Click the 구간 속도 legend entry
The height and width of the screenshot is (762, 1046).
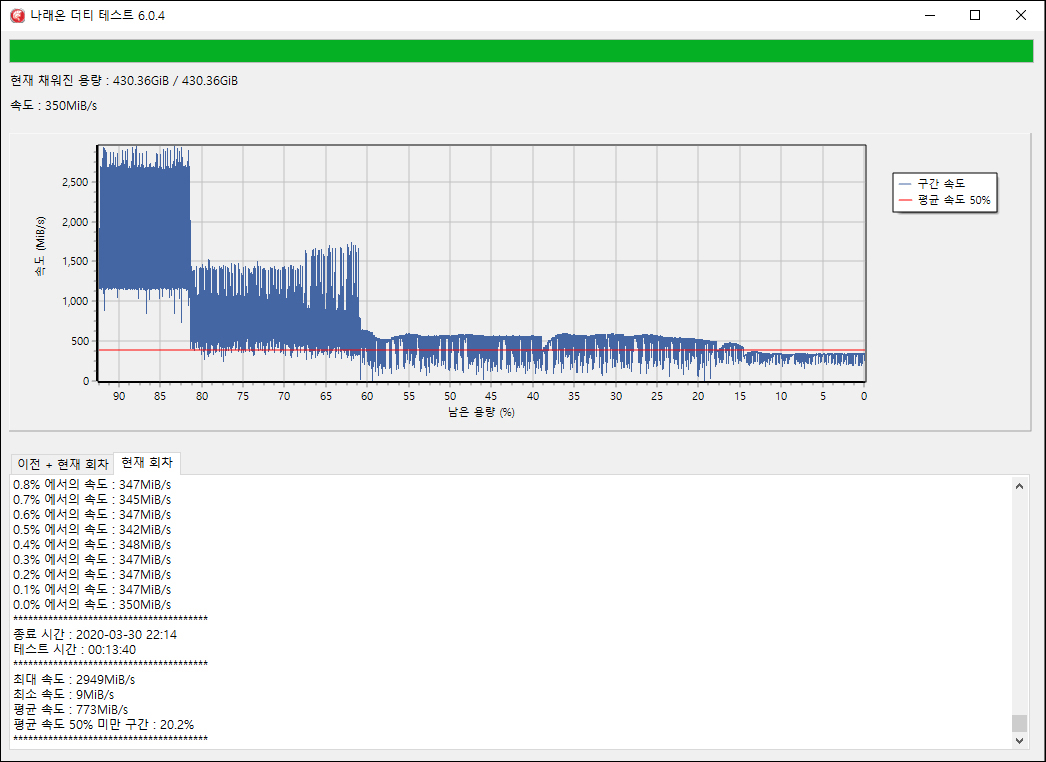point(932,183)
